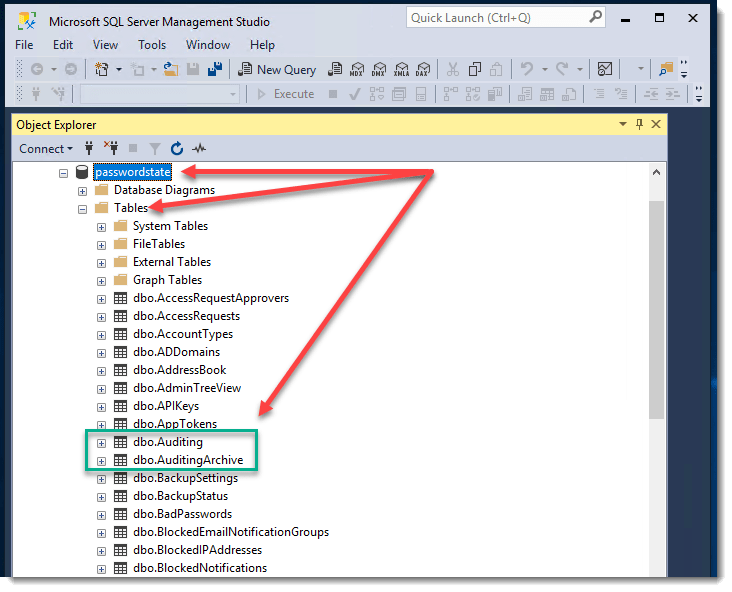
Task: Open the Activity Monitor icon
Action: coord(605,70)
